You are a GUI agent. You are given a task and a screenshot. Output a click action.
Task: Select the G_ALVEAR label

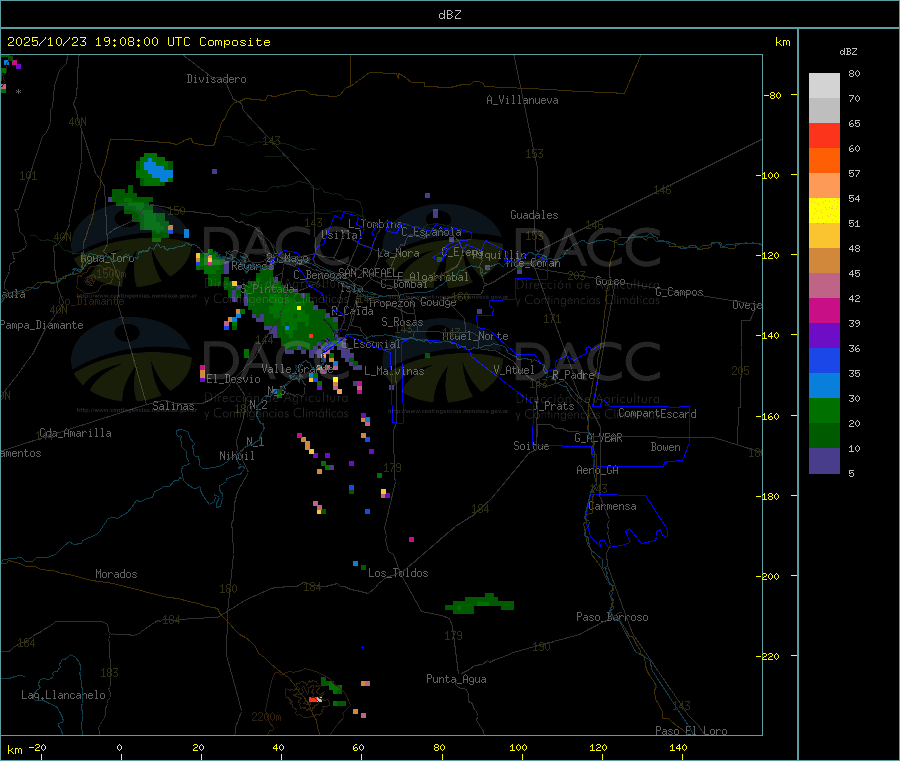click(598, 438)
